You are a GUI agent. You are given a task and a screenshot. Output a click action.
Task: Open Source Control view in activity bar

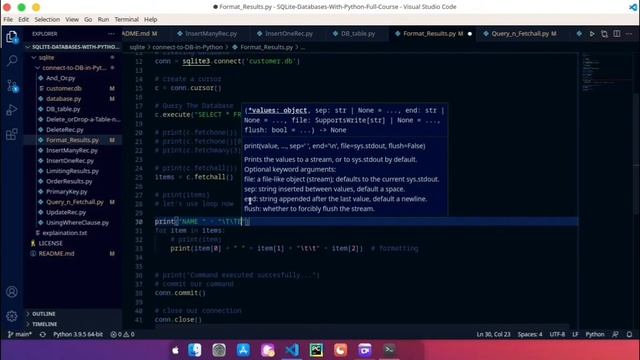(12, 85)
